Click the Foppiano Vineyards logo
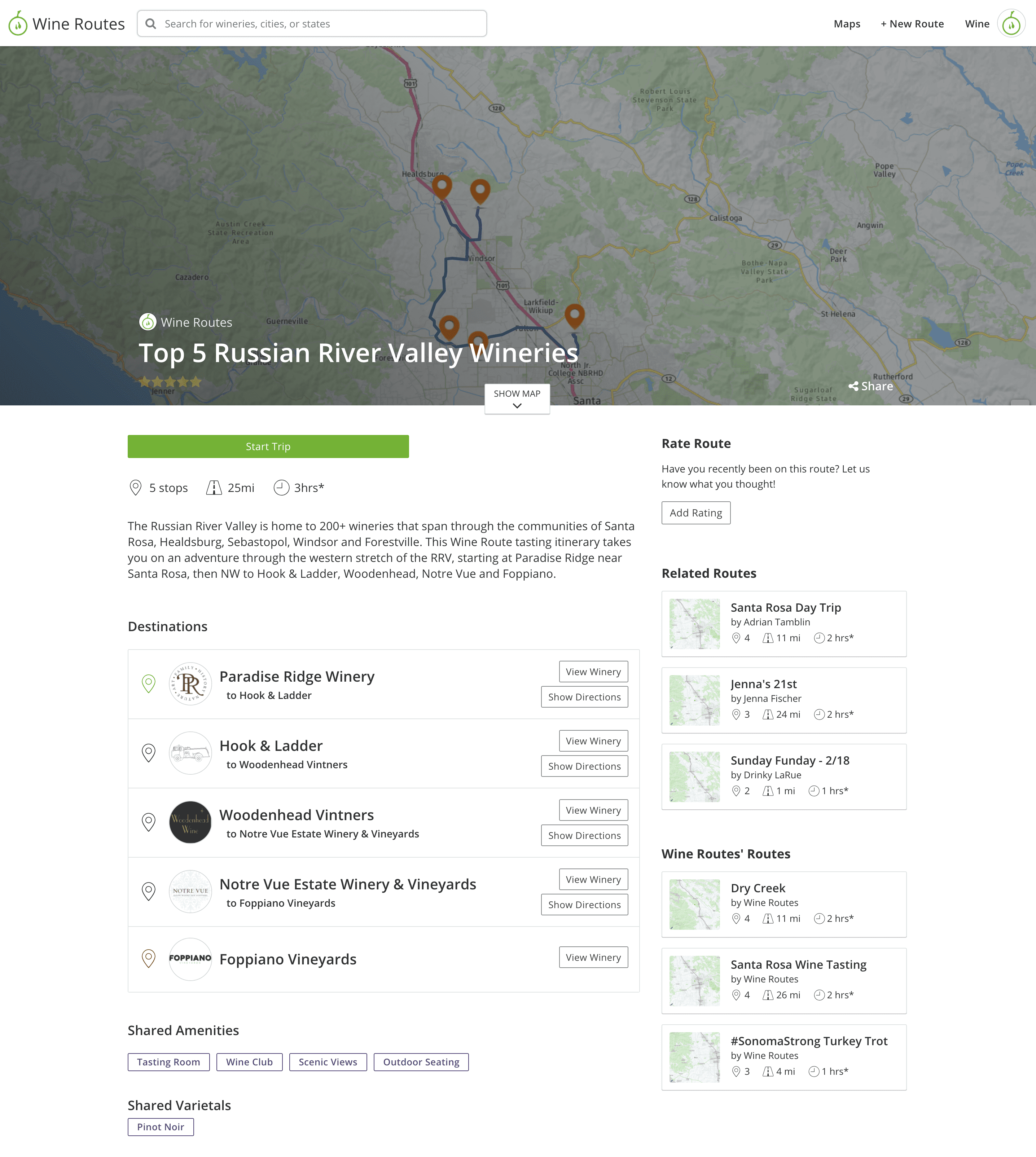 pyautogui.click(x=190, y=959)
